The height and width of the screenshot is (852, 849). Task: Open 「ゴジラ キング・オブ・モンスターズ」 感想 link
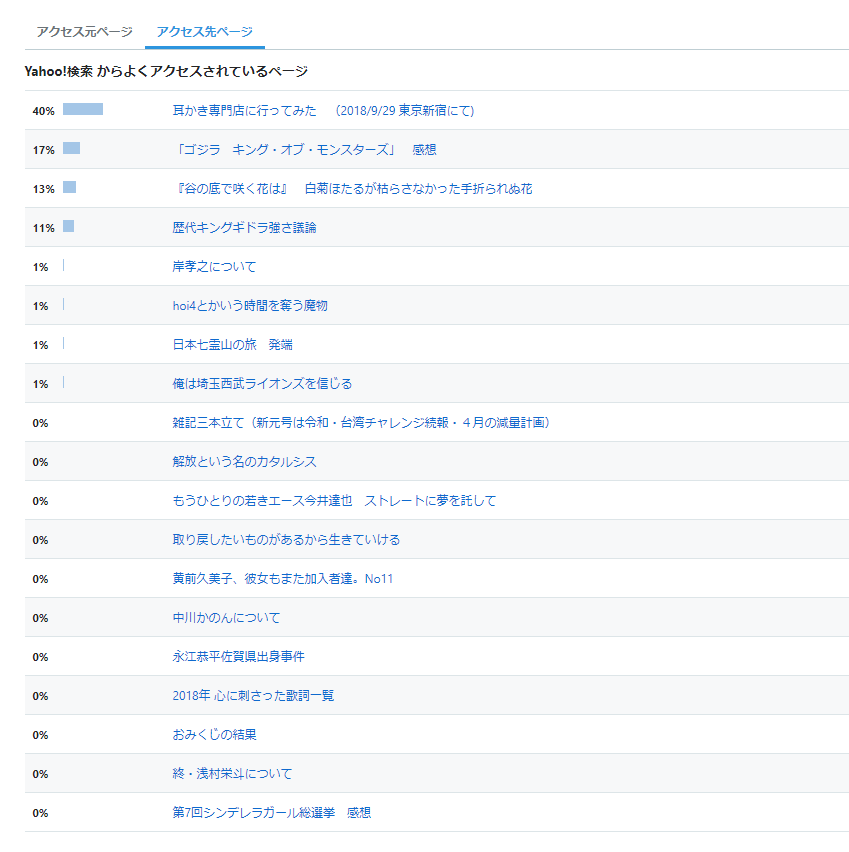304,150
